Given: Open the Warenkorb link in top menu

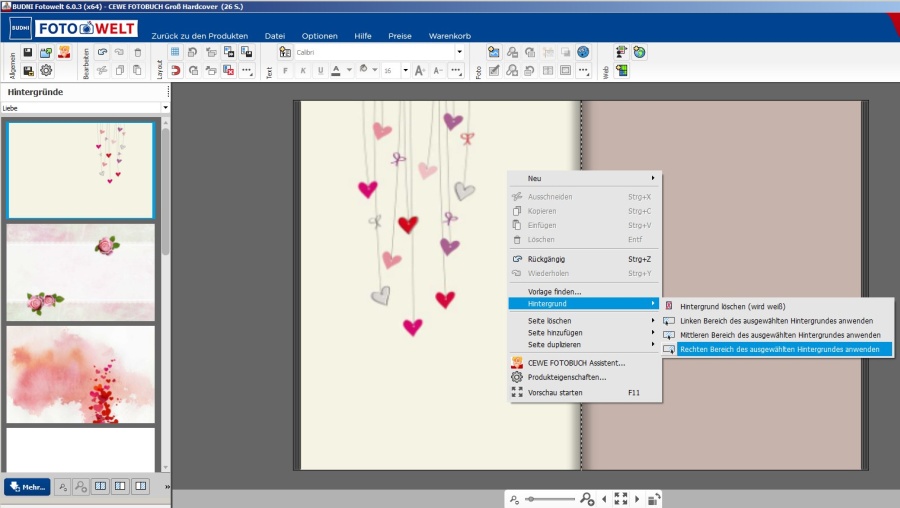Looking at the screenshot, I should point(449,35).
